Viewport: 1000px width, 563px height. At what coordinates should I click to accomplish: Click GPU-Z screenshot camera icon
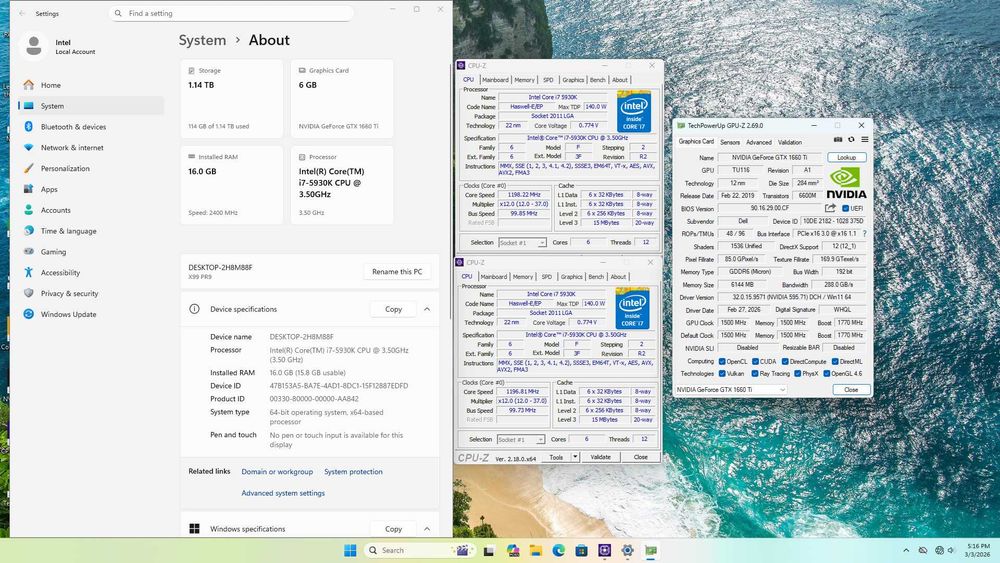click(x=838, y=140)
